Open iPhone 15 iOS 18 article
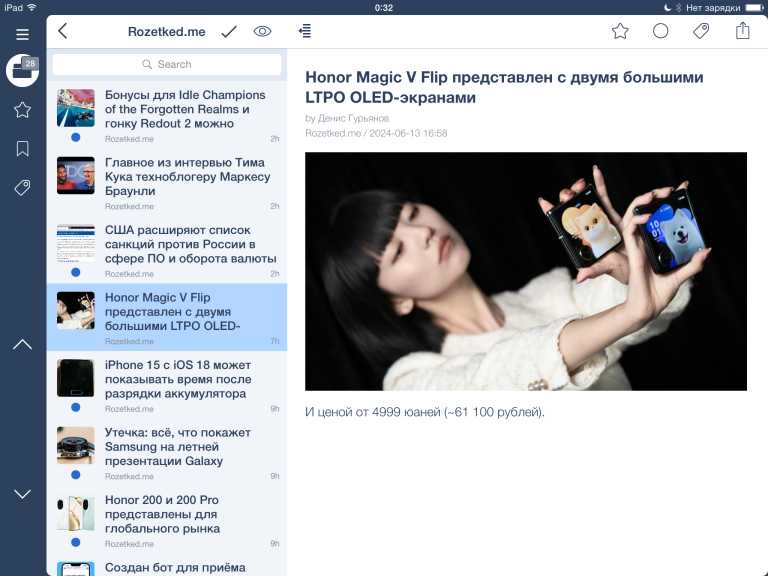Viewport: 768px width, 576px height. pos(167,384)
